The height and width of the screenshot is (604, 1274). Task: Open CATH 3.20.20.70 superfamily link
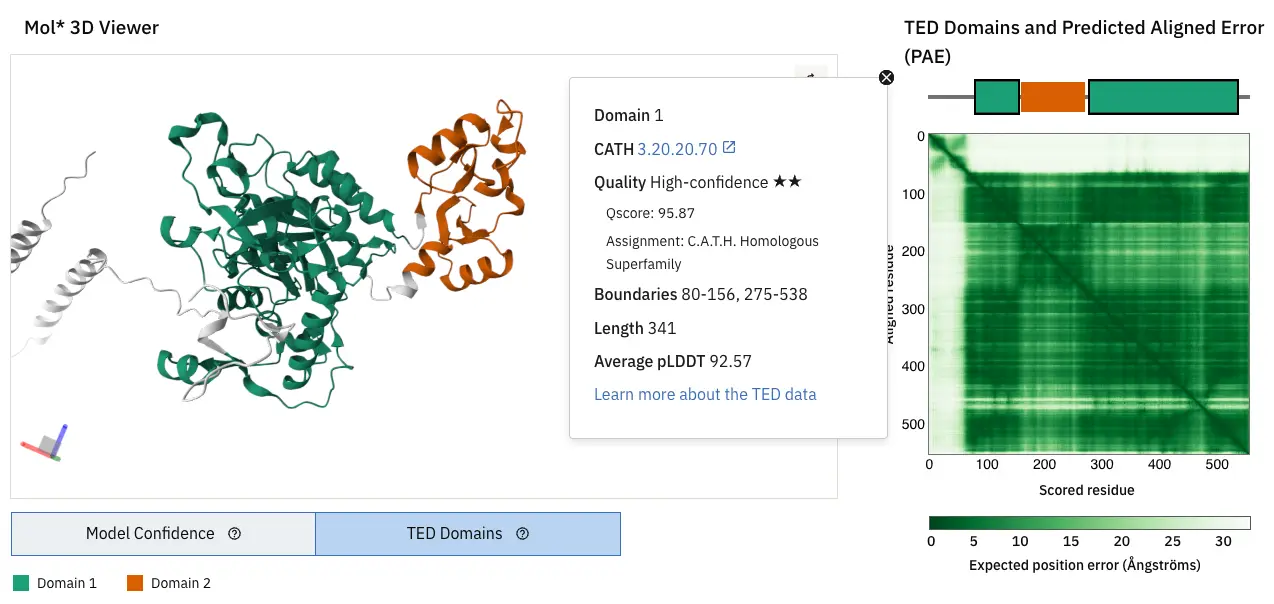[x=677, y=149]
